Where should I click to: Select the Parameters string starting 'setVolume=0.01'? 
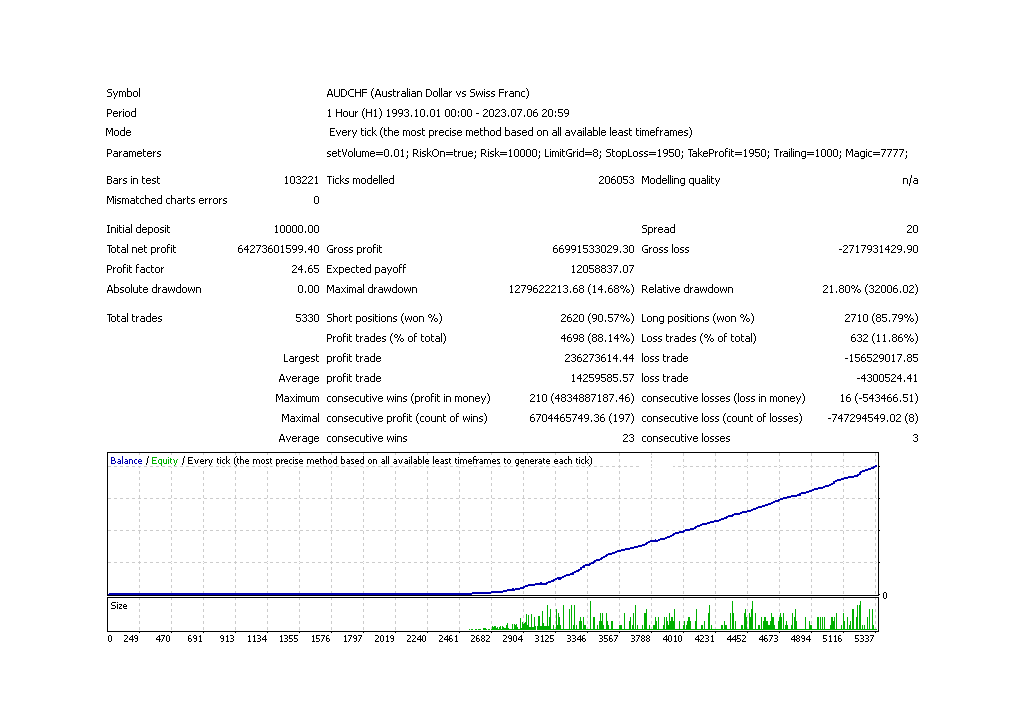[617, 153]
